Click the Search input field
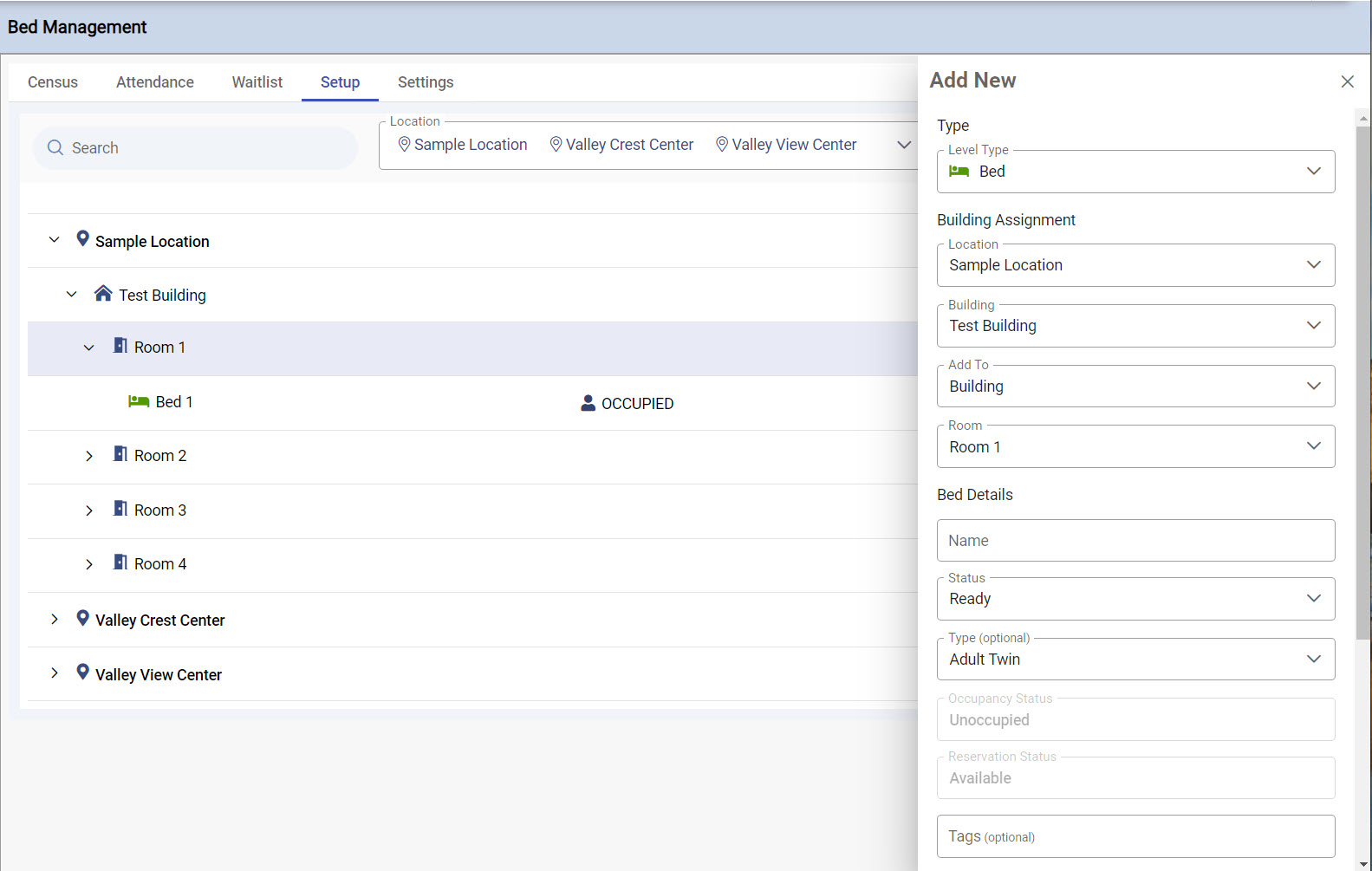The width and height of the screenshot is (1372, 871). 195,148
